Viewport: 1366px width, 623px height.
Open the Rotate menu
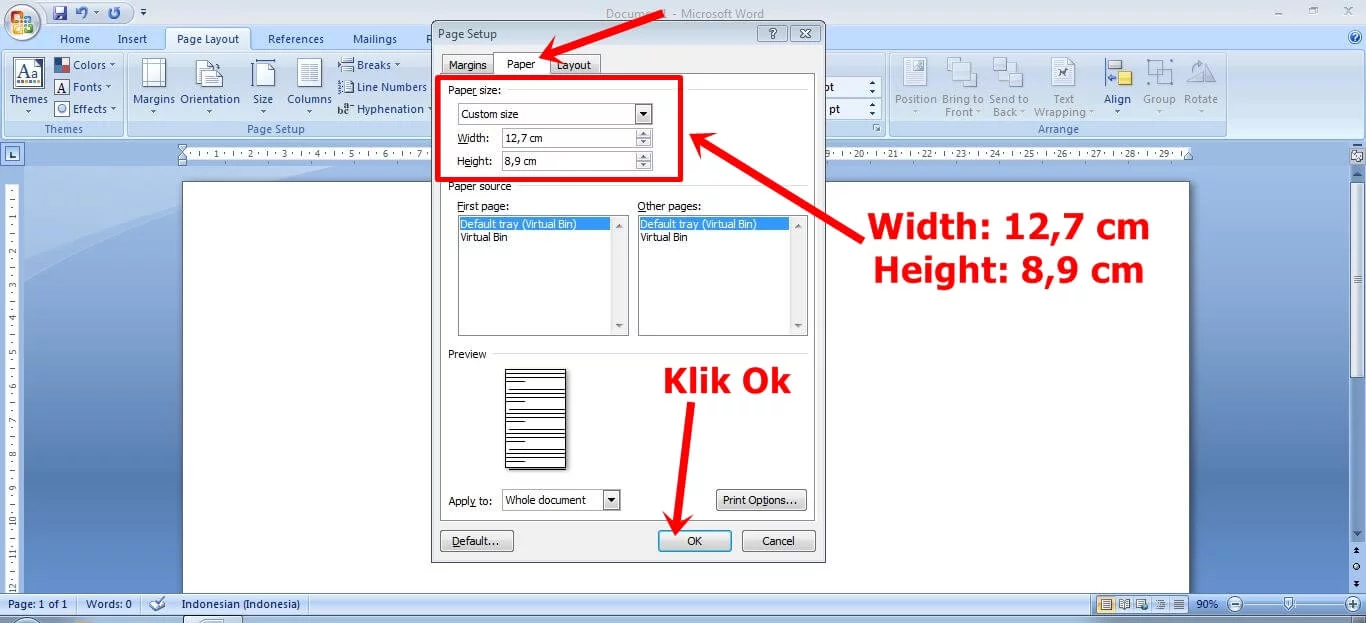(1201, 86)
